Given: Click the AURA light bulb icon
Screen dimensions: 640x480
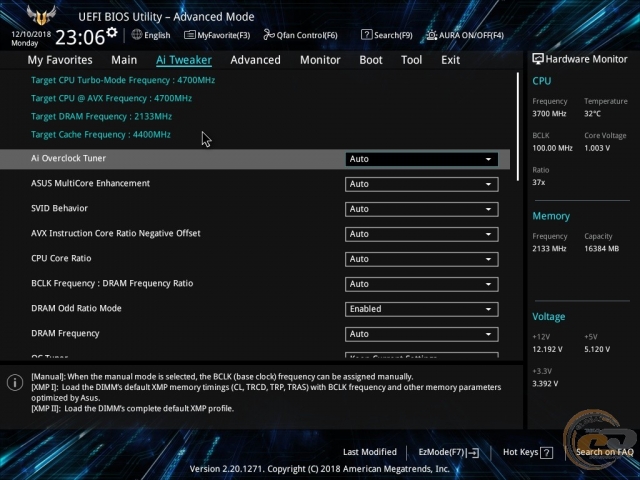Looking at the screenshot, I should tap(431, 35).
